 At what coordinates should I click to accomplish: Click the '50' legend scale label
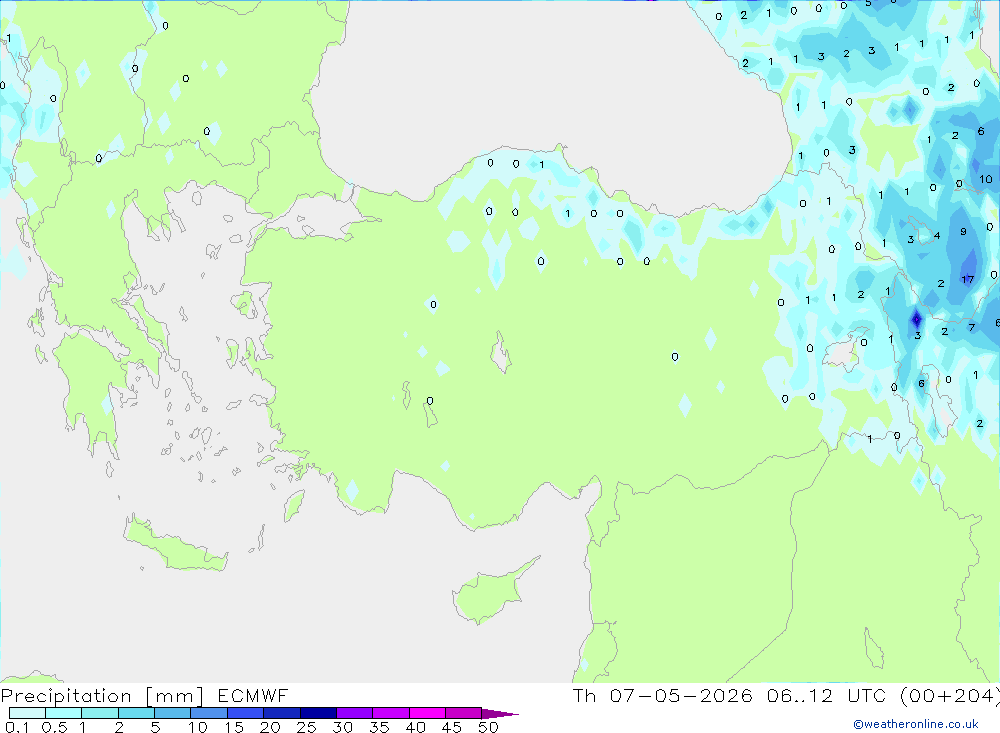point(488,727)
